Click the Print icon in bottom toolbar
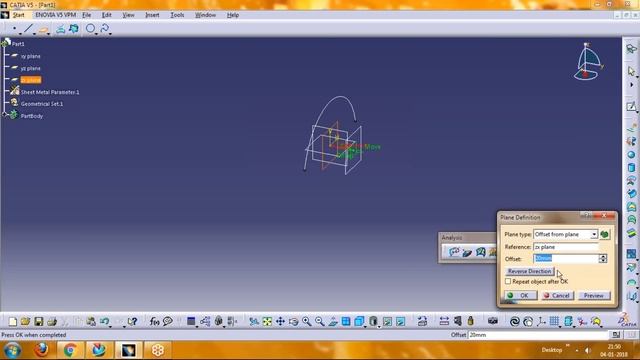Viewport: 640px width, 360px height. coord(52,322)
